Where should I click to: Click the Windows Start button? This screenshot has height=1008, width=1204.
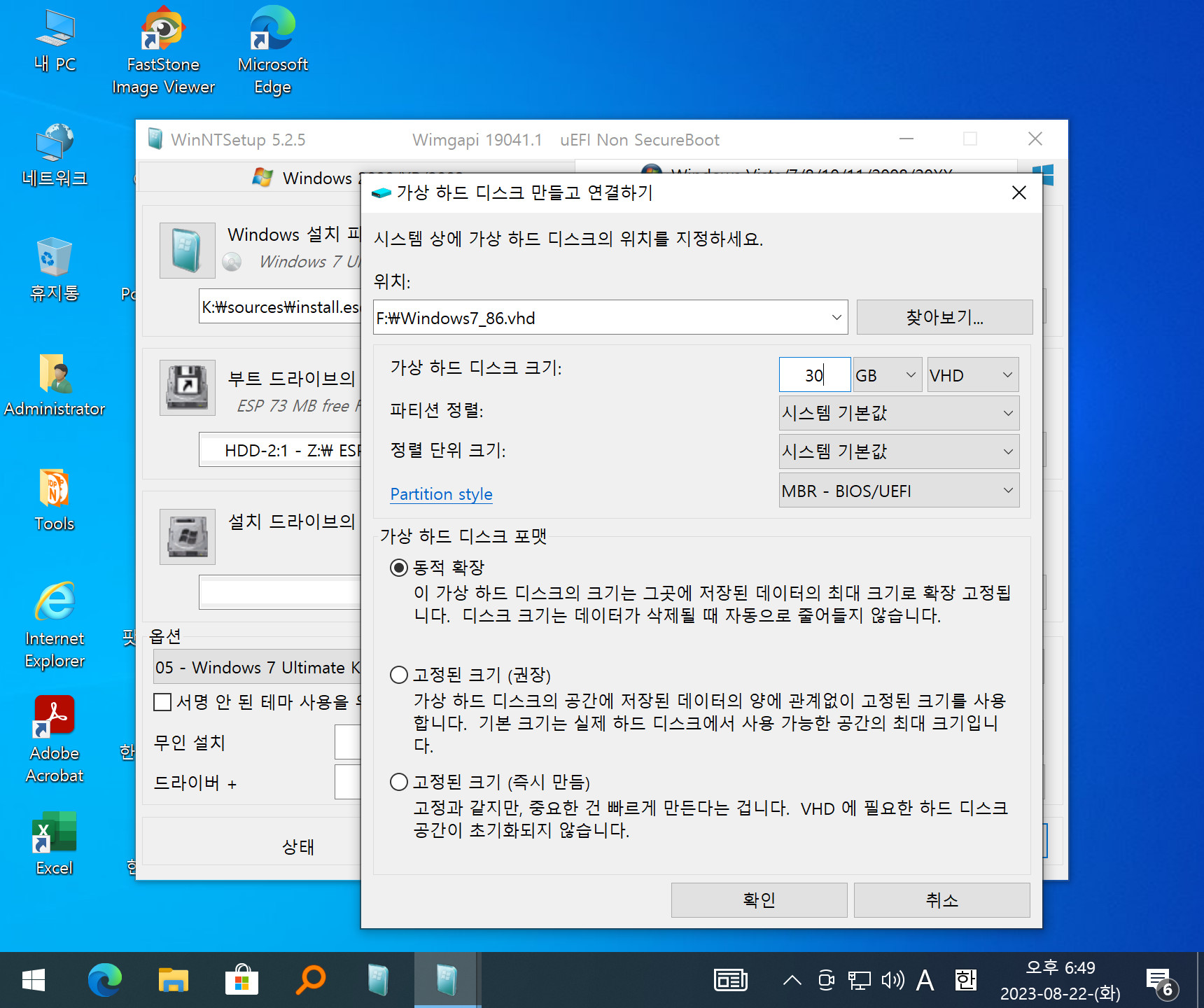pos(33,980)
